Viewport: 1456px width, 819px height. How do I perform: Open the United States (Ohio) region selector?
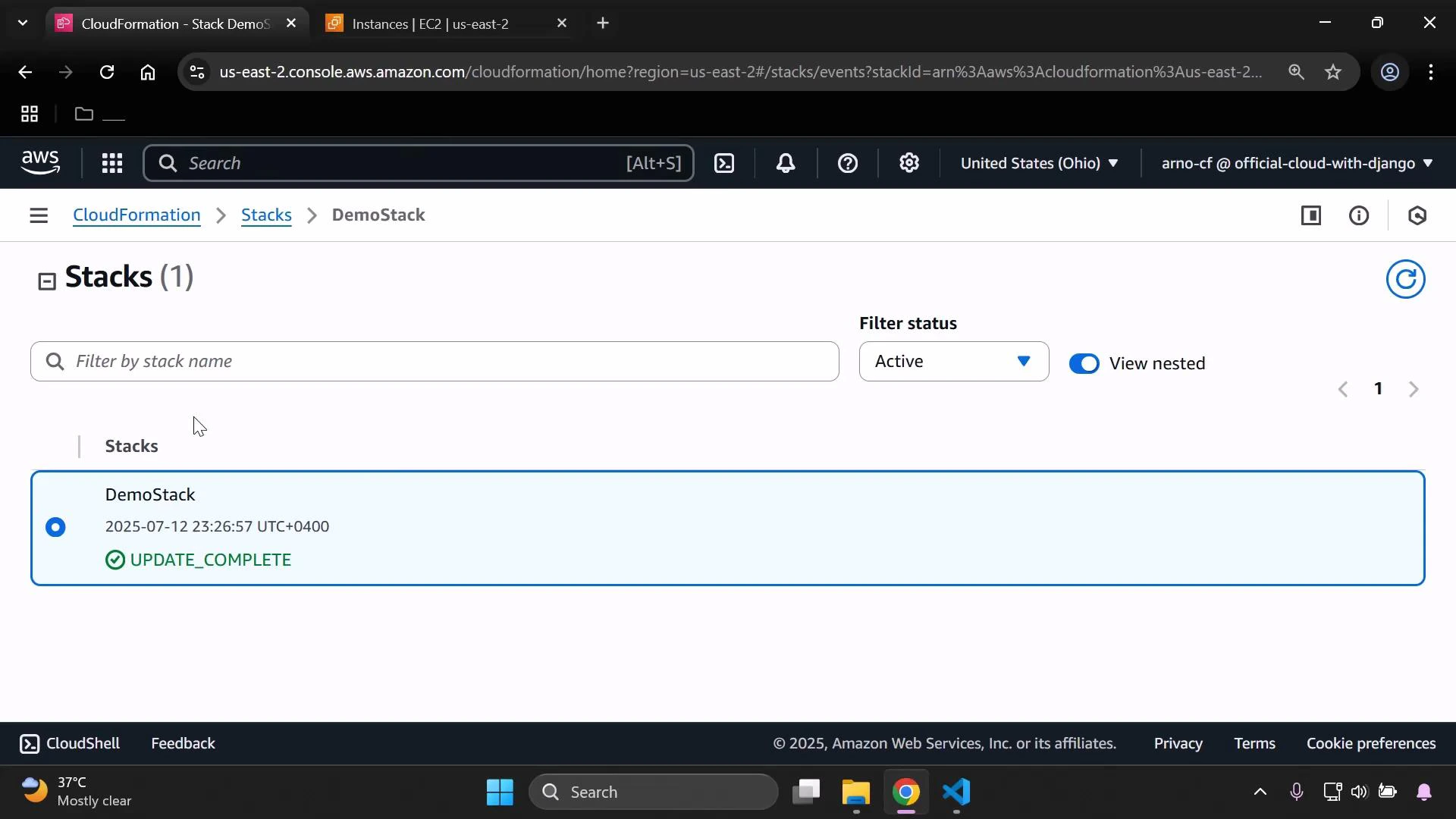point(1039,163)
